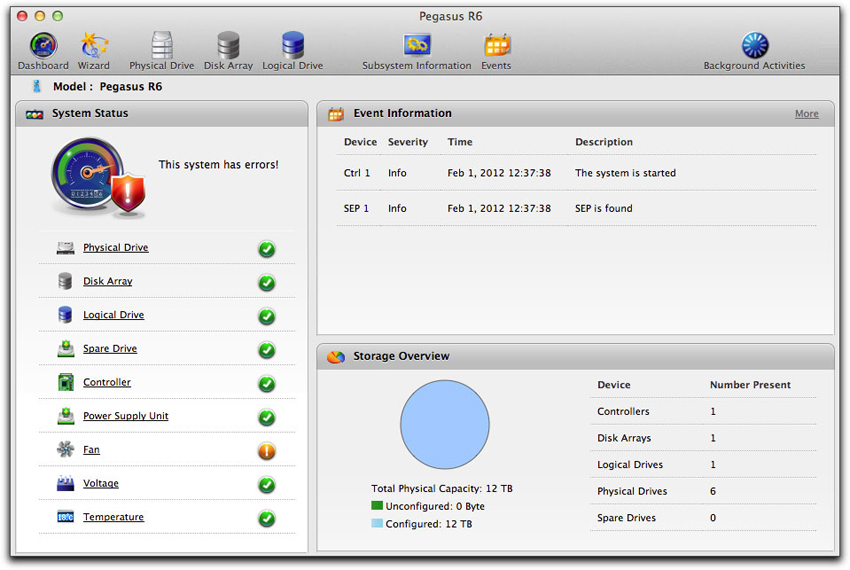
Task: Click the Time column header
Action: pos(460,142)
